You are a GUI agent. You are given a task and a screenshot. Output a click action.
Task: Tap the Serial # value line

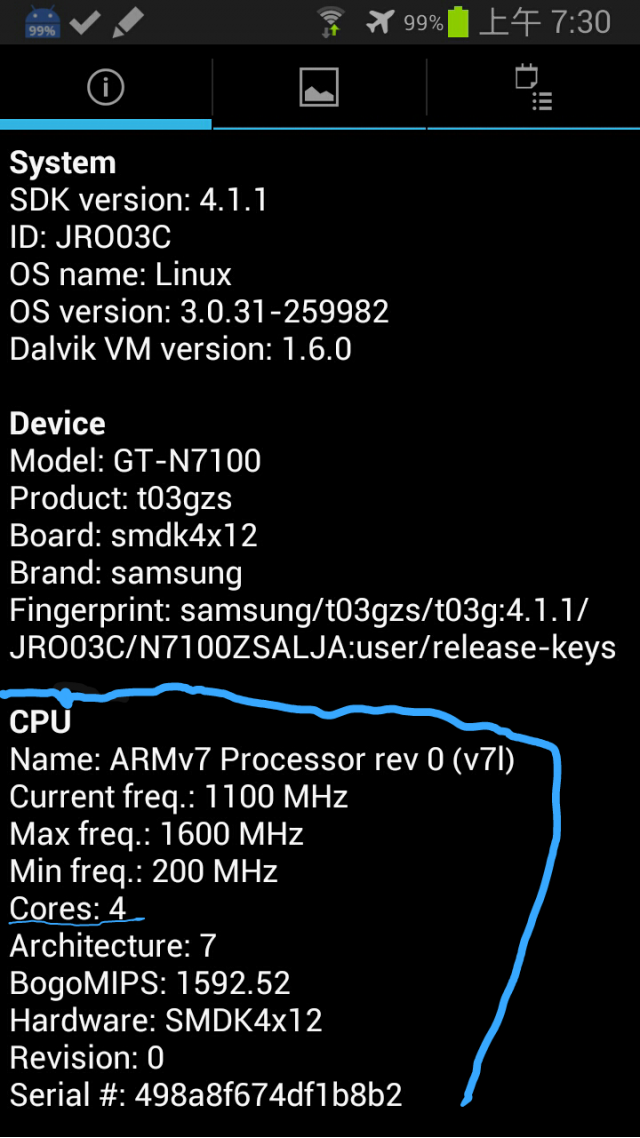coord(205,1094)
